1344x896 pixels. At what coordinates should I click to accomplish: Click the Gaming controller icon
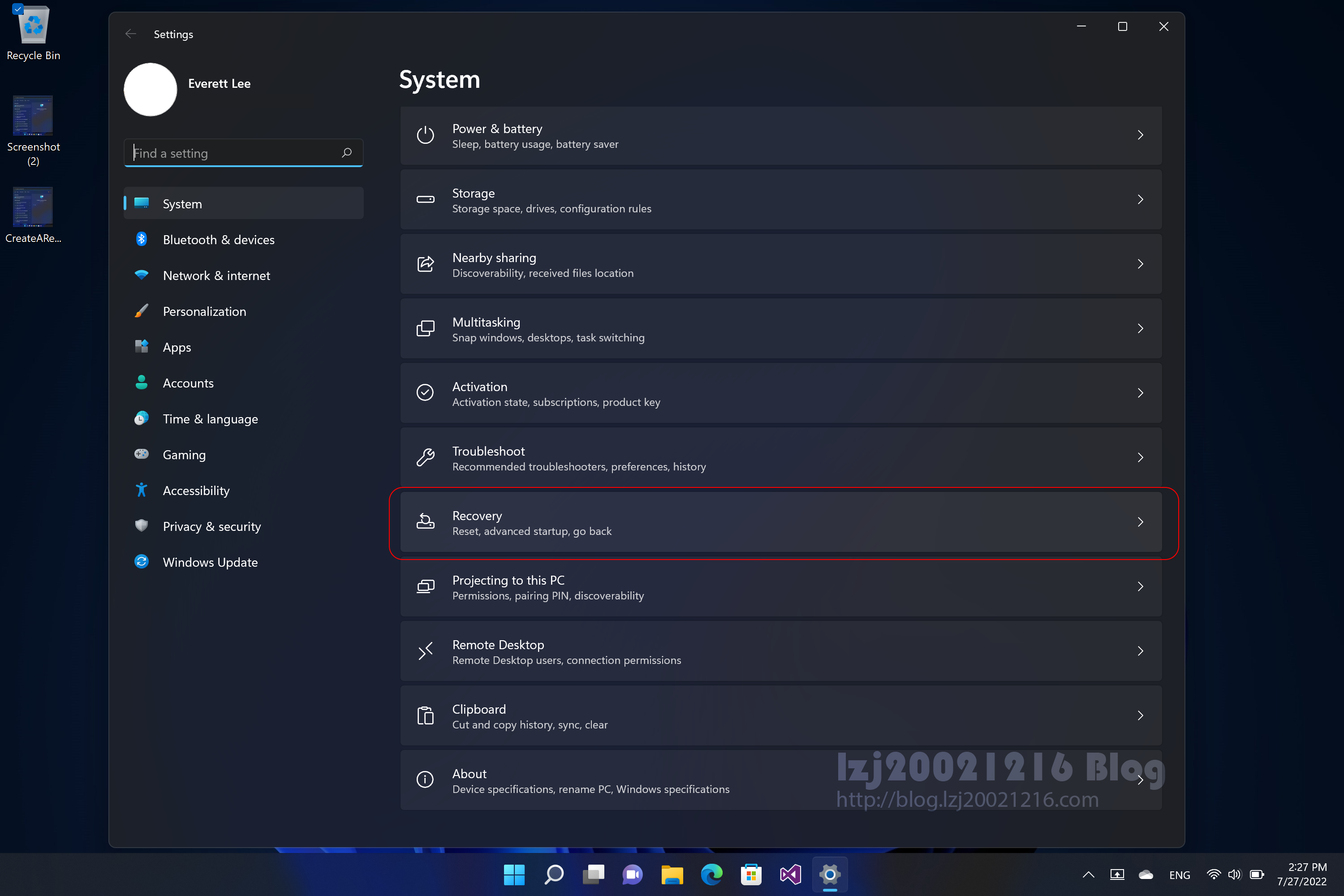tap(141, 454)
